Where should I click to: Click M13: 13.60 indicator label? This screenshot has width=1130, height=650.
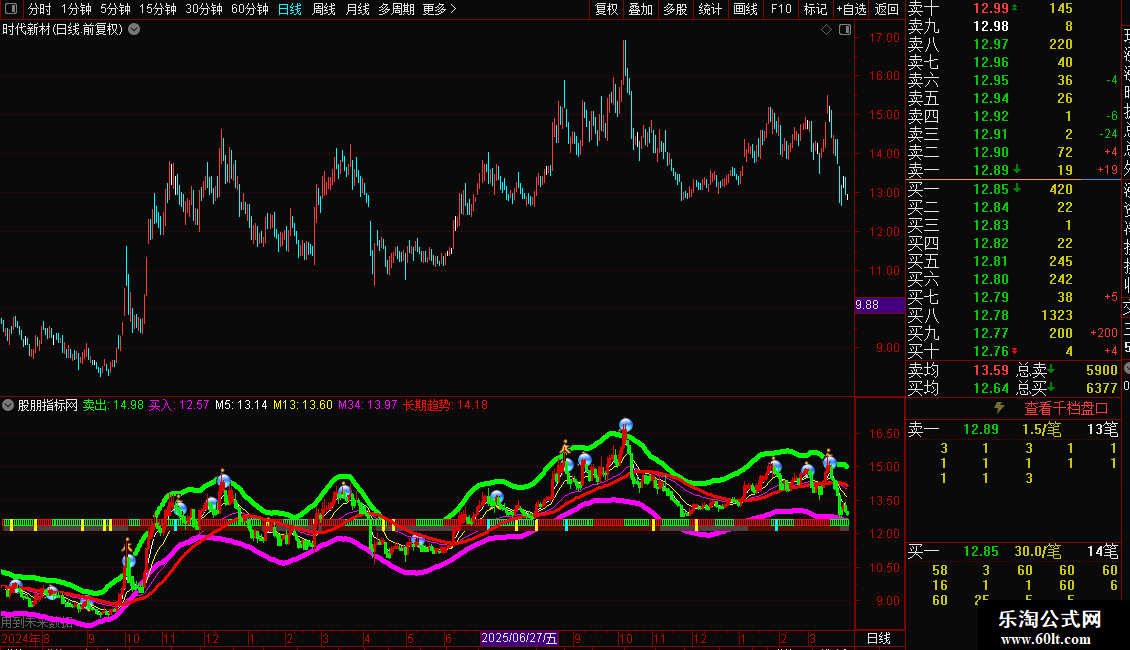click(303, 405)
